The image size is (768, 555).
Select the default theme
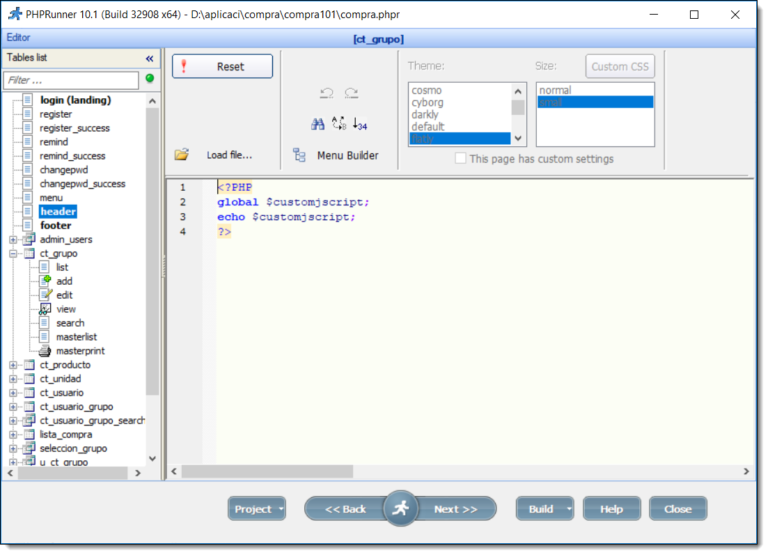click(428, 126)
